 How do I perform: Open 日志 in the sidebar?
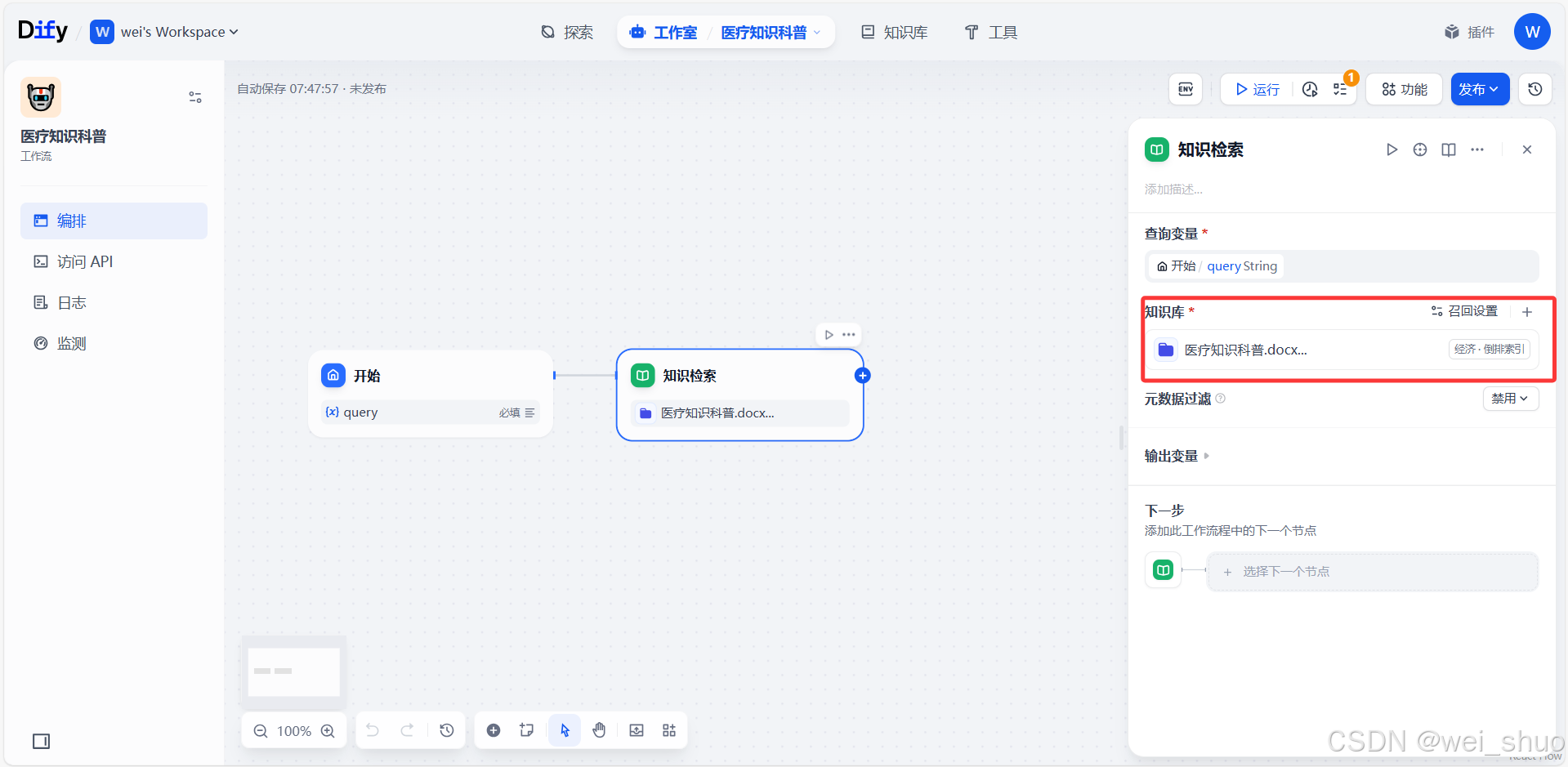(114, 302)
